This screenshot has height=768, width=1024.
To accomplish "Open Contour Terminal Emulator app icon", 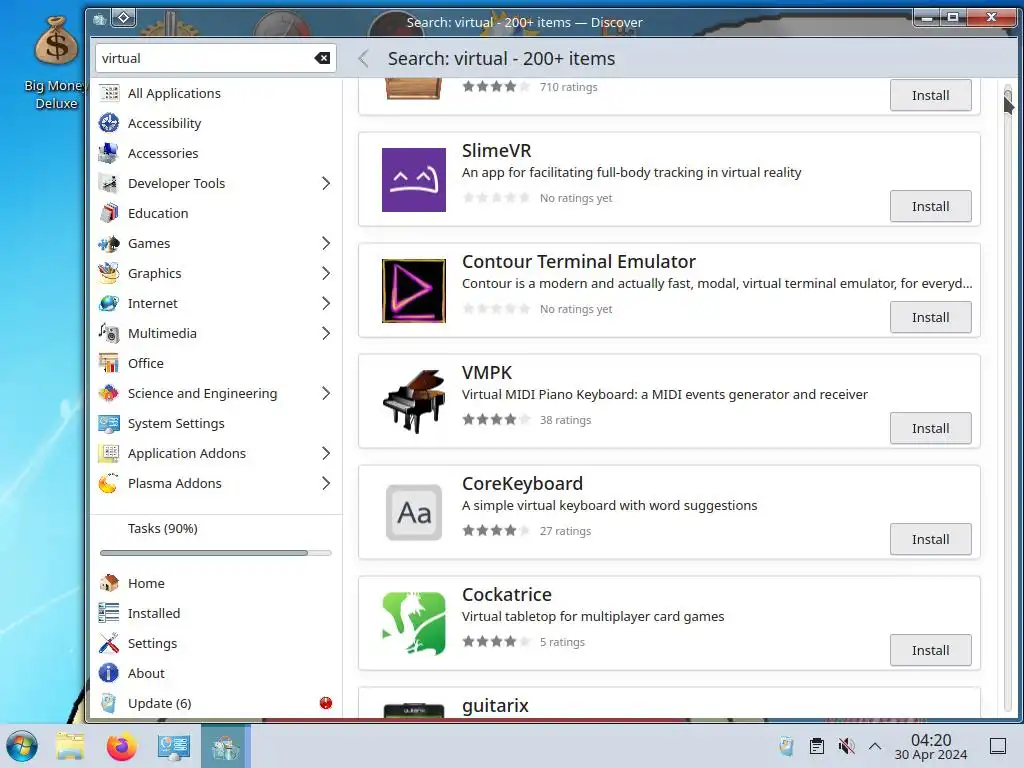I will [413, 291].
